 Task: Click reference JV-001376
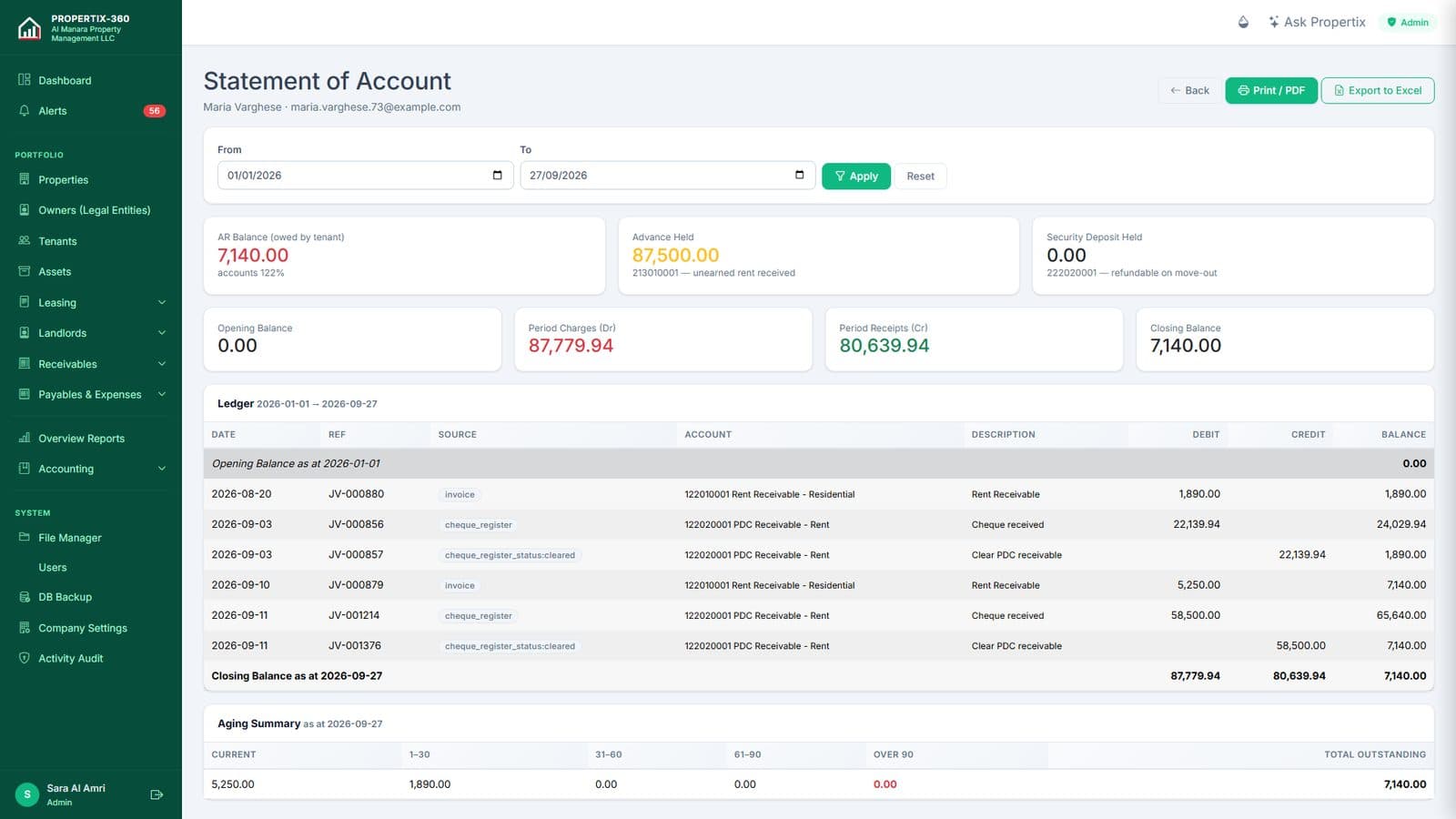pyautogui.click(x=355, y=646)
